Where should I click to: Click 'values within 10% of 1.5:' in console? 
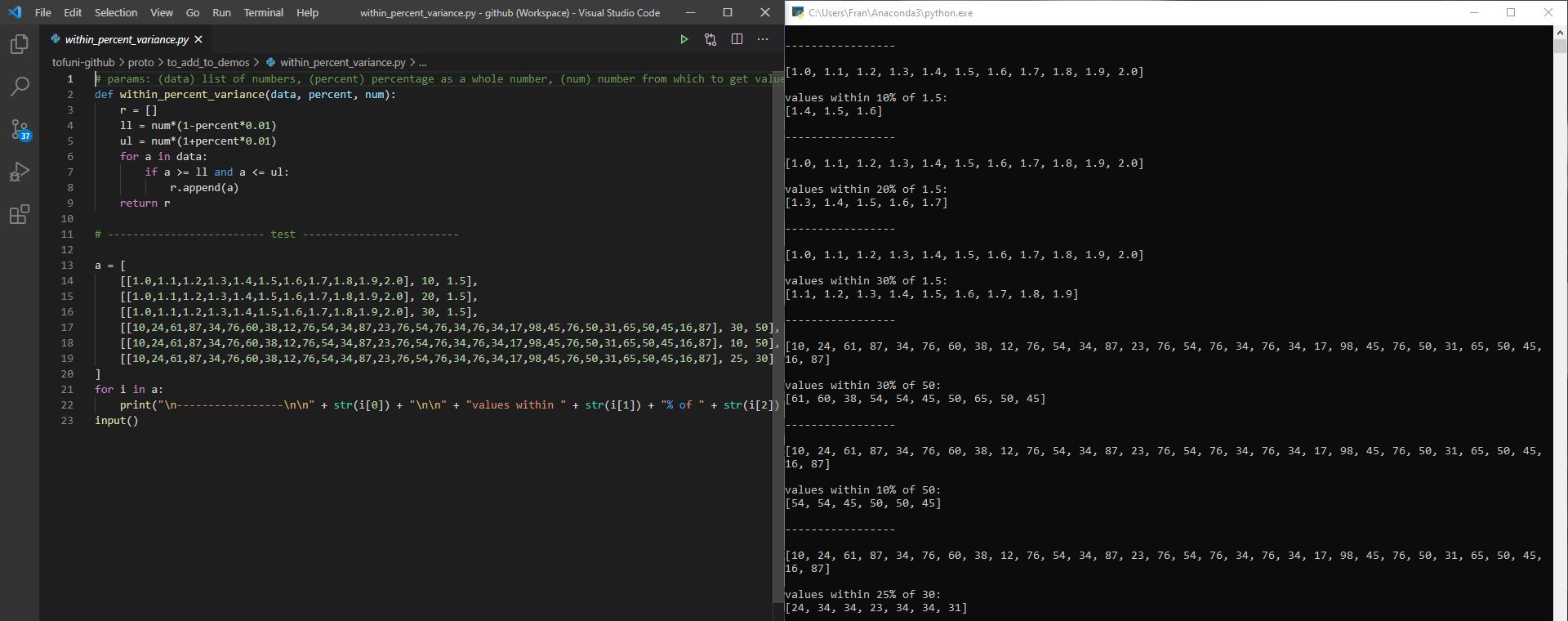click(866, 97)
